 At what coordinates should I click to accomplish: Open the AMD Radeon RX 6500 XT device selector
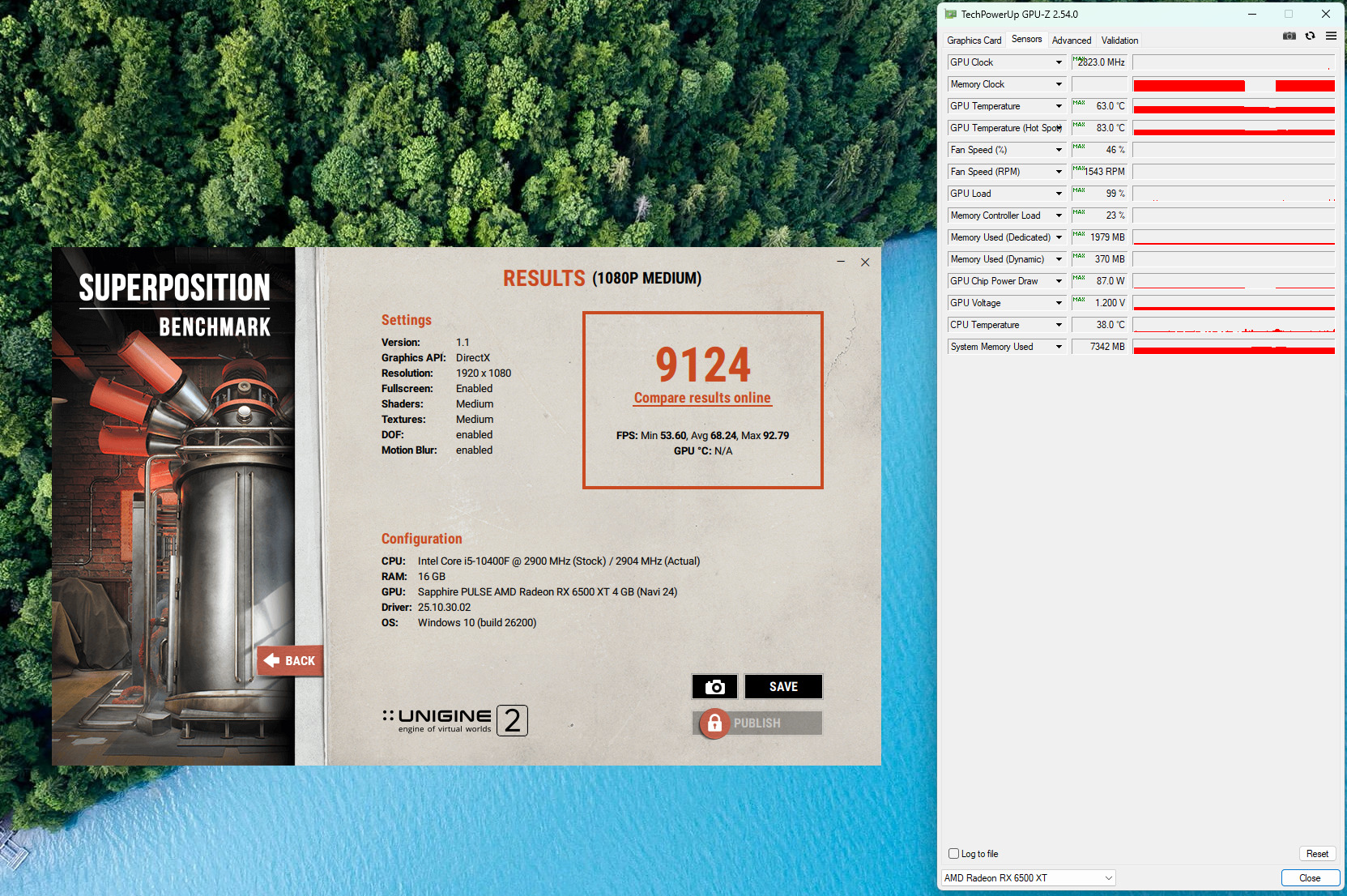pyautogui.click(x=1028, y=878)
